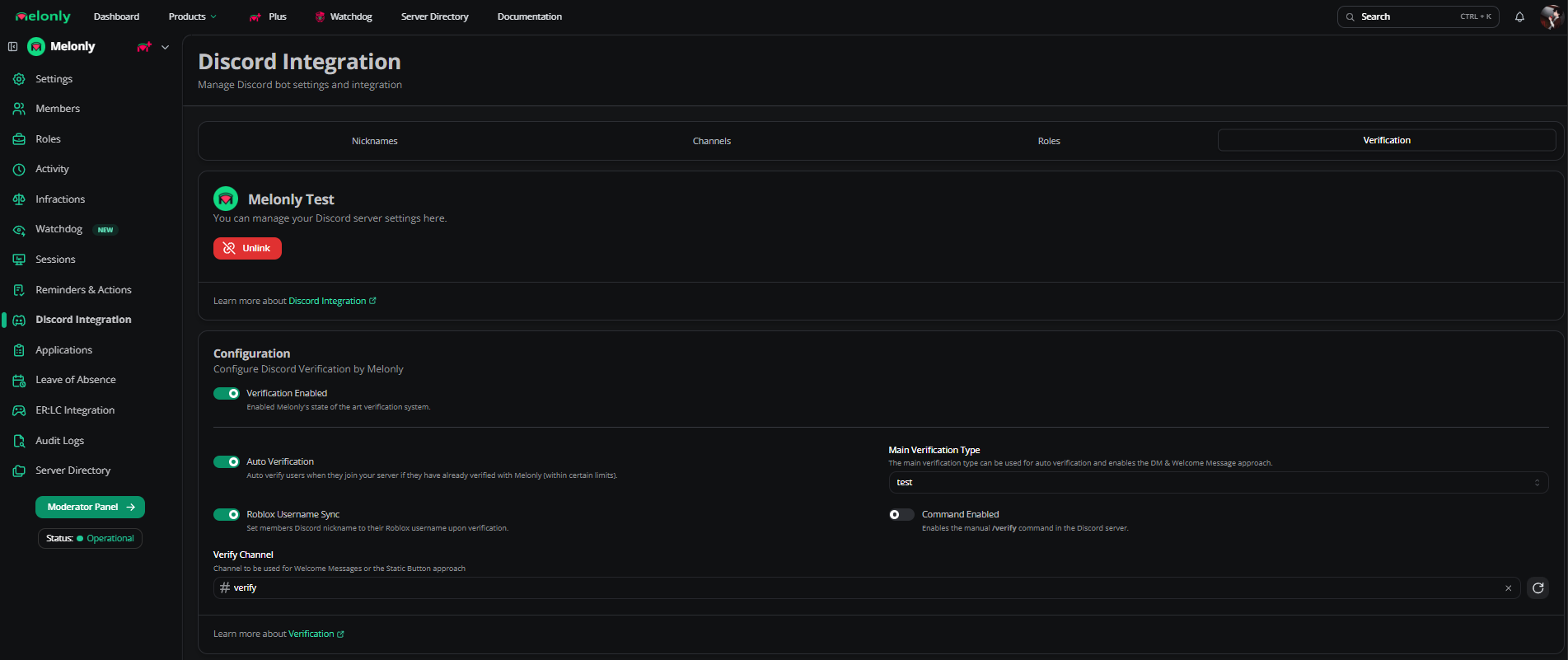Click the Watchdog eye icon in sidebar
Image resolution: width=1568 pixels, height=660 pixels.
[x=19, y=230]
